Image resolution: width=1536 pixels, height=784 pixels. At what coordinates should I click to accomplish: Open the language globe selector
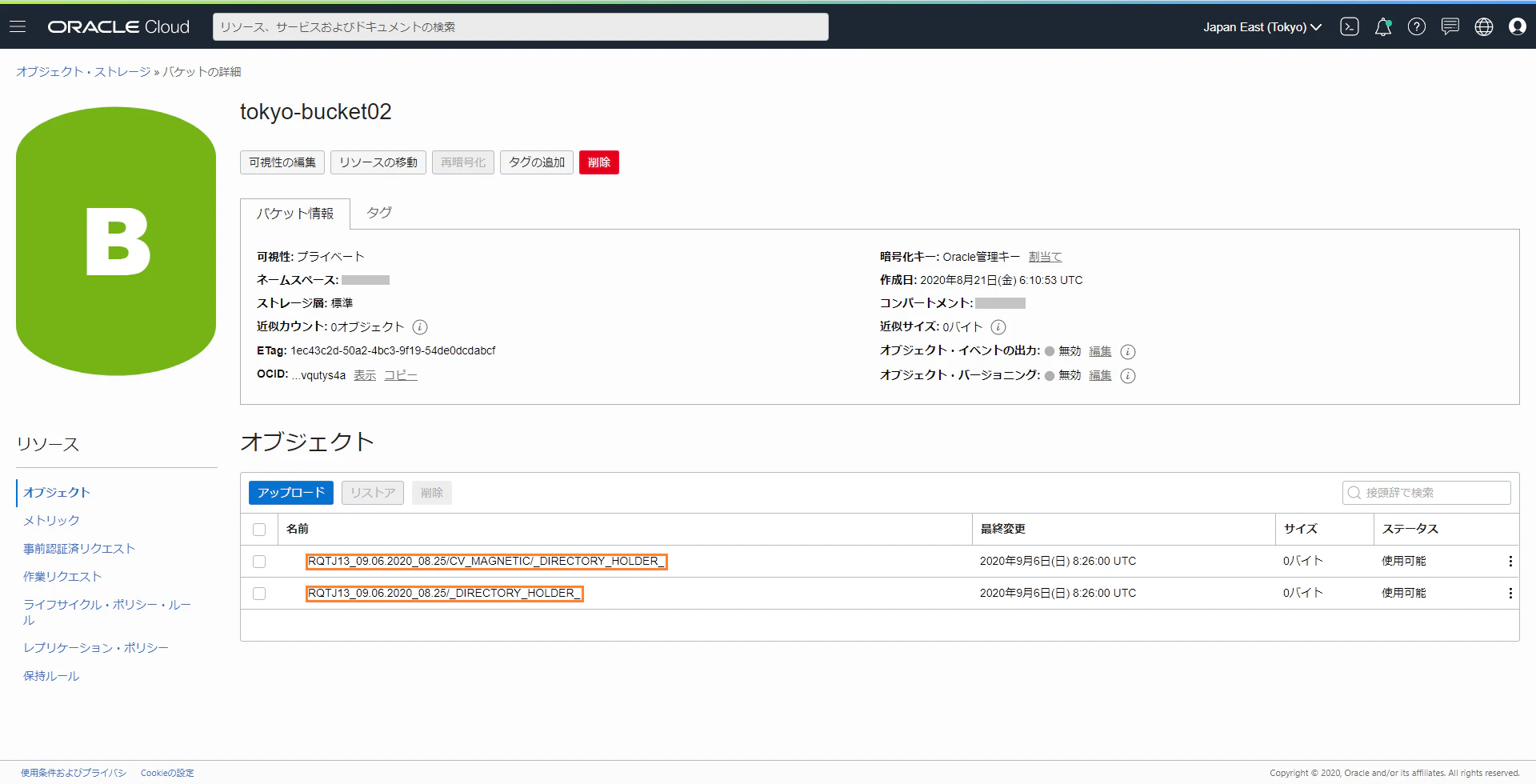1483,26
